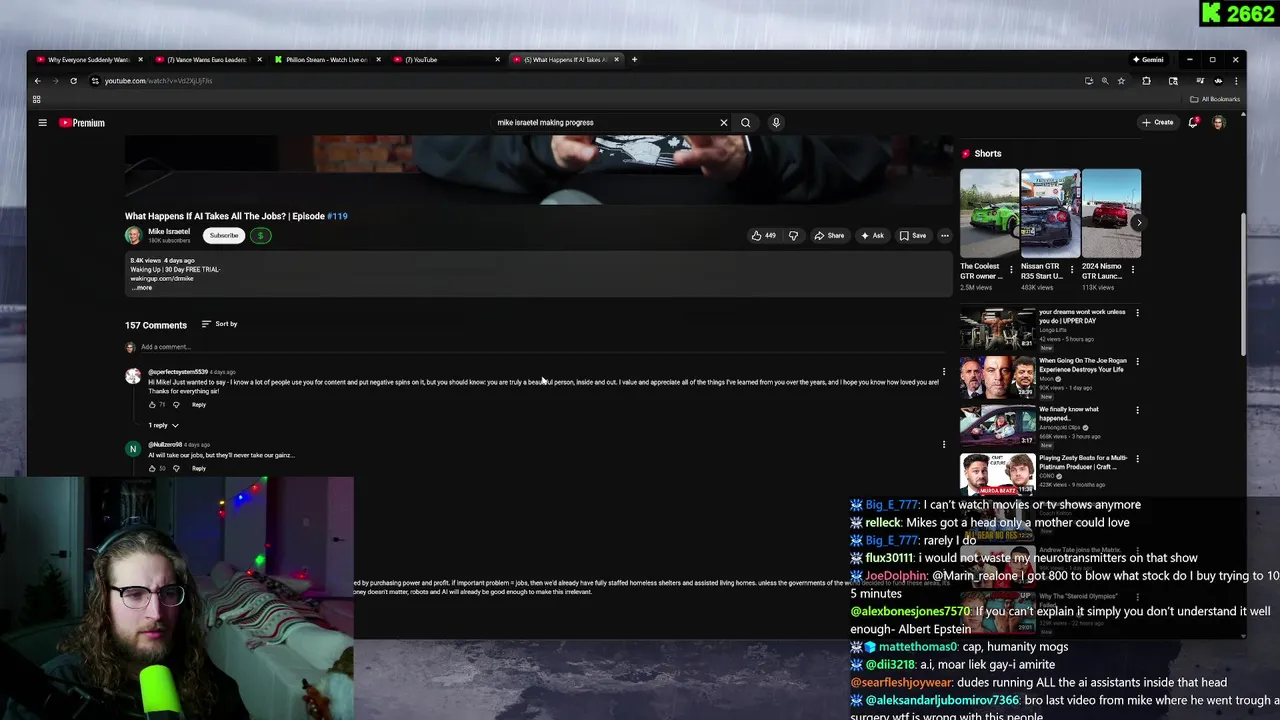Image resolution: width=1280 pixels, height=720 pixels.
Task: Close the 'Philion Stream' browser tab
Action: click(x=378, y=60)
